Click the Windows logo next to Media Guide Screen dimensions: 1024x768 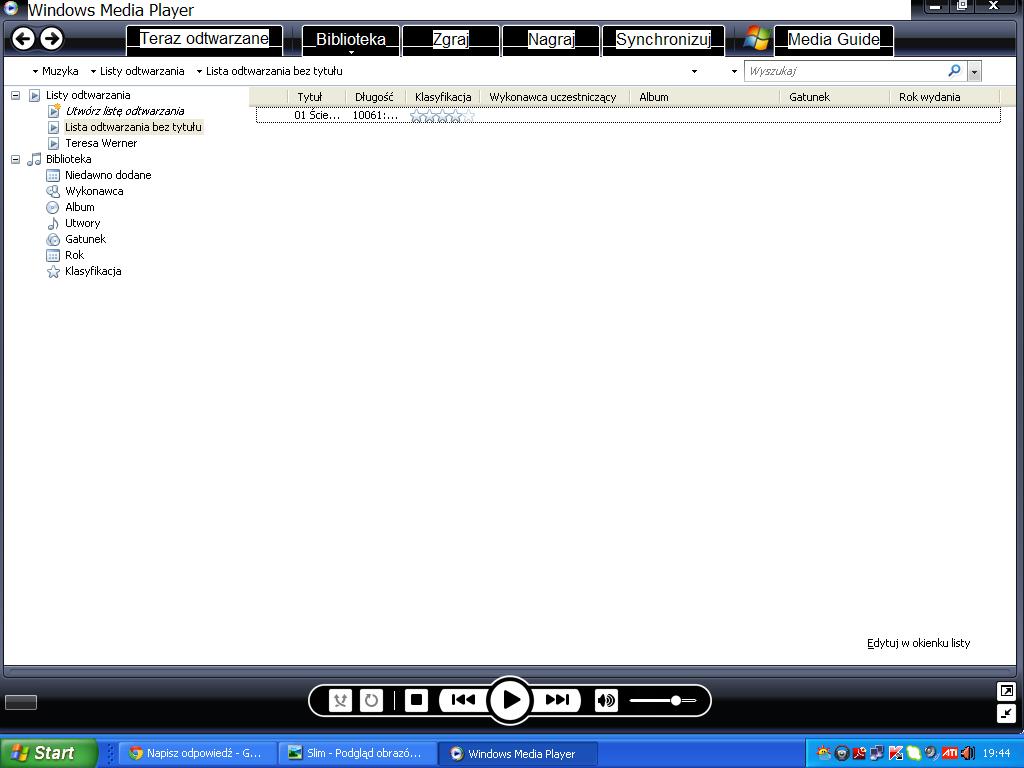(757, 39)
